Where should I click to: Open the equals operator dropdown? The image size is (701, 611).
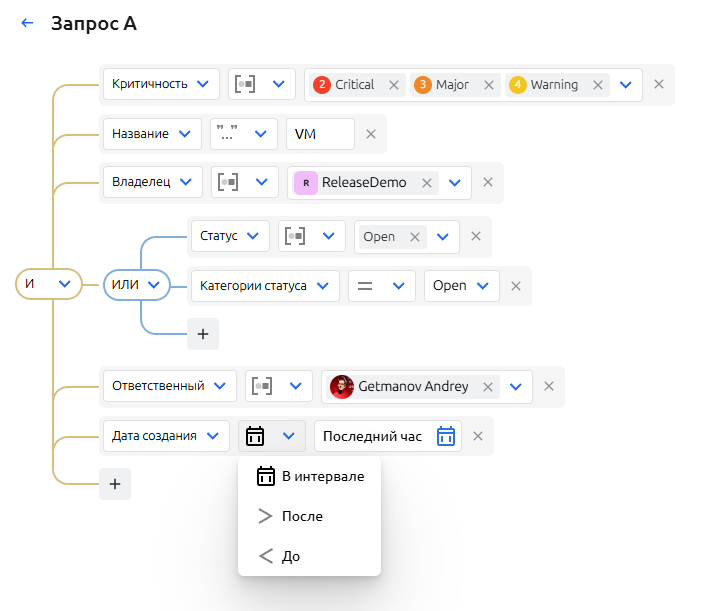pos(381,286)
